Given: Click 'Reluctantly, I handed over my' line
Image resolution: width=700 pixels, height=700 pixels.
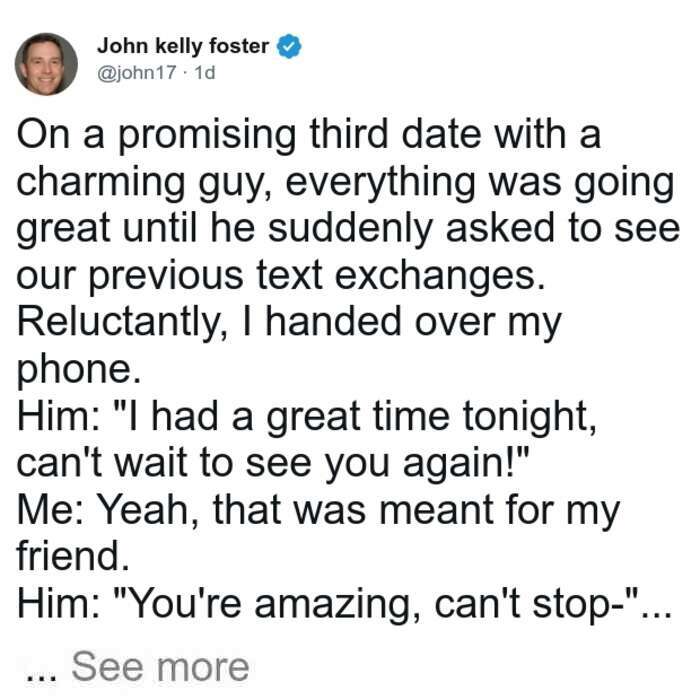Looking at the screenshot, I should pos(289,324).
